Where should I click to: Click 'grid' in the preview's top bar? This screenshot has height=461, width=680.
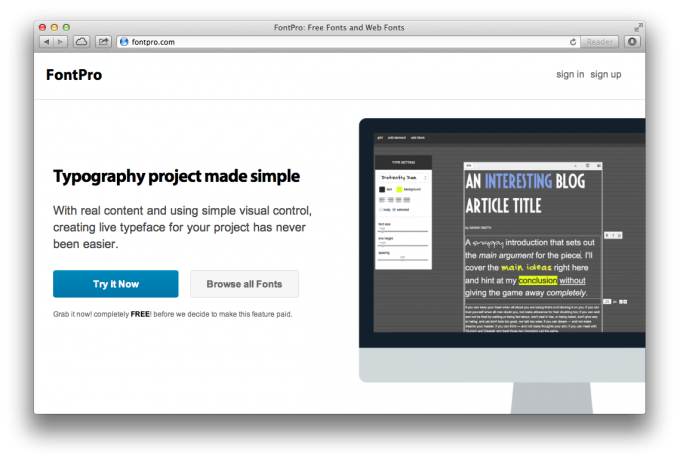380,137
